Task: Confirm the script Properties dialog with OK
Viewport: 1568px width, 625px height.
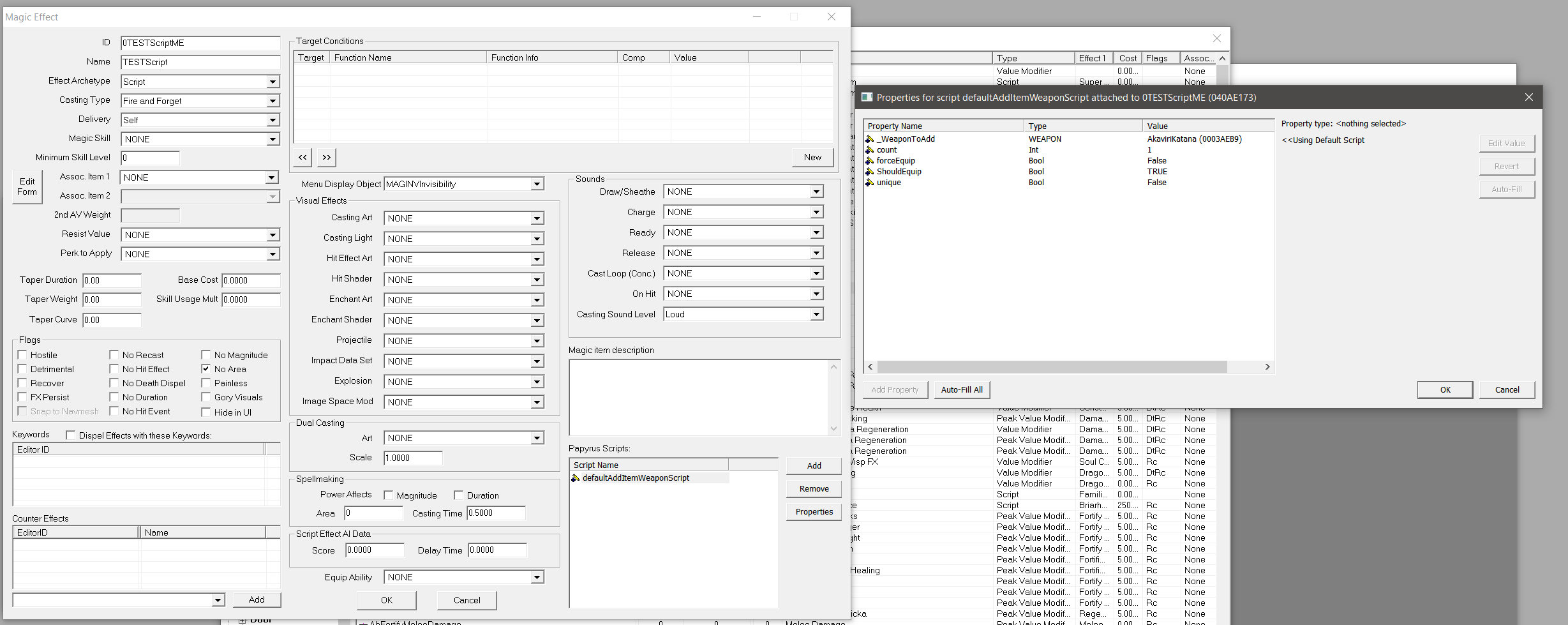Action: coord(1445,389)
